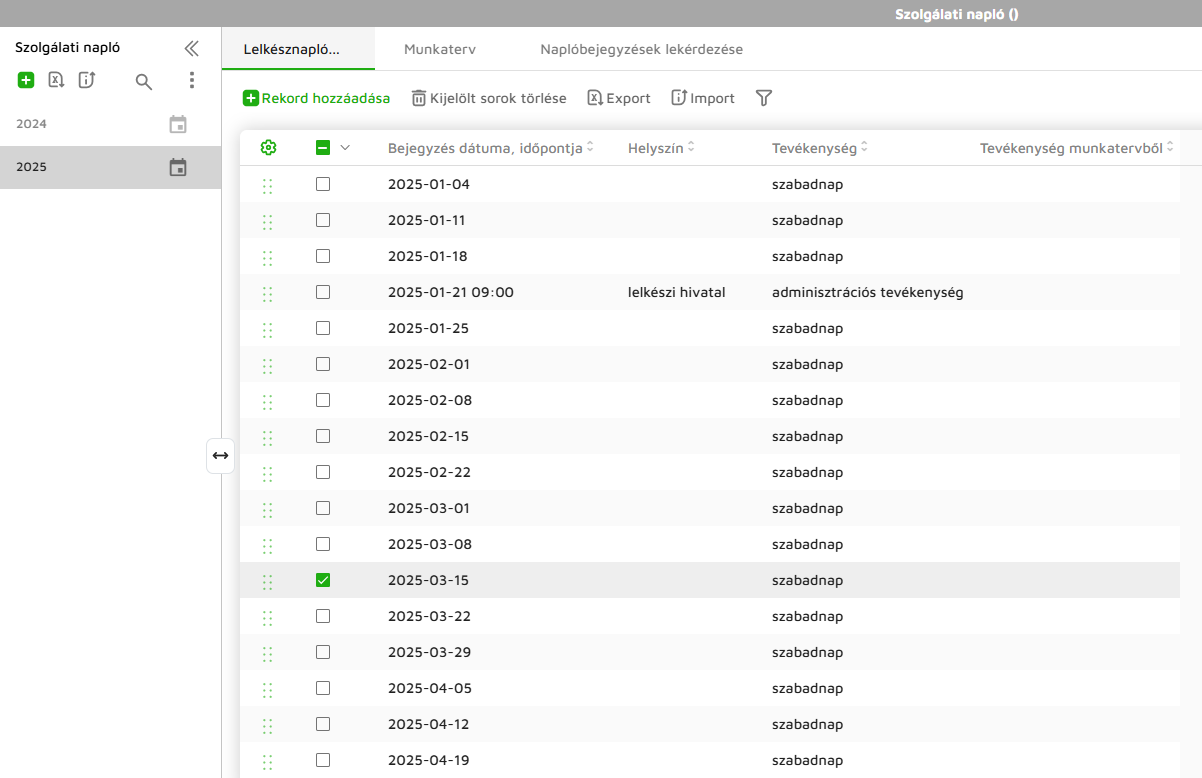Sort by Tevékenység column arrows
This screenshot has height=778, width=1202.
click(864, 148)
